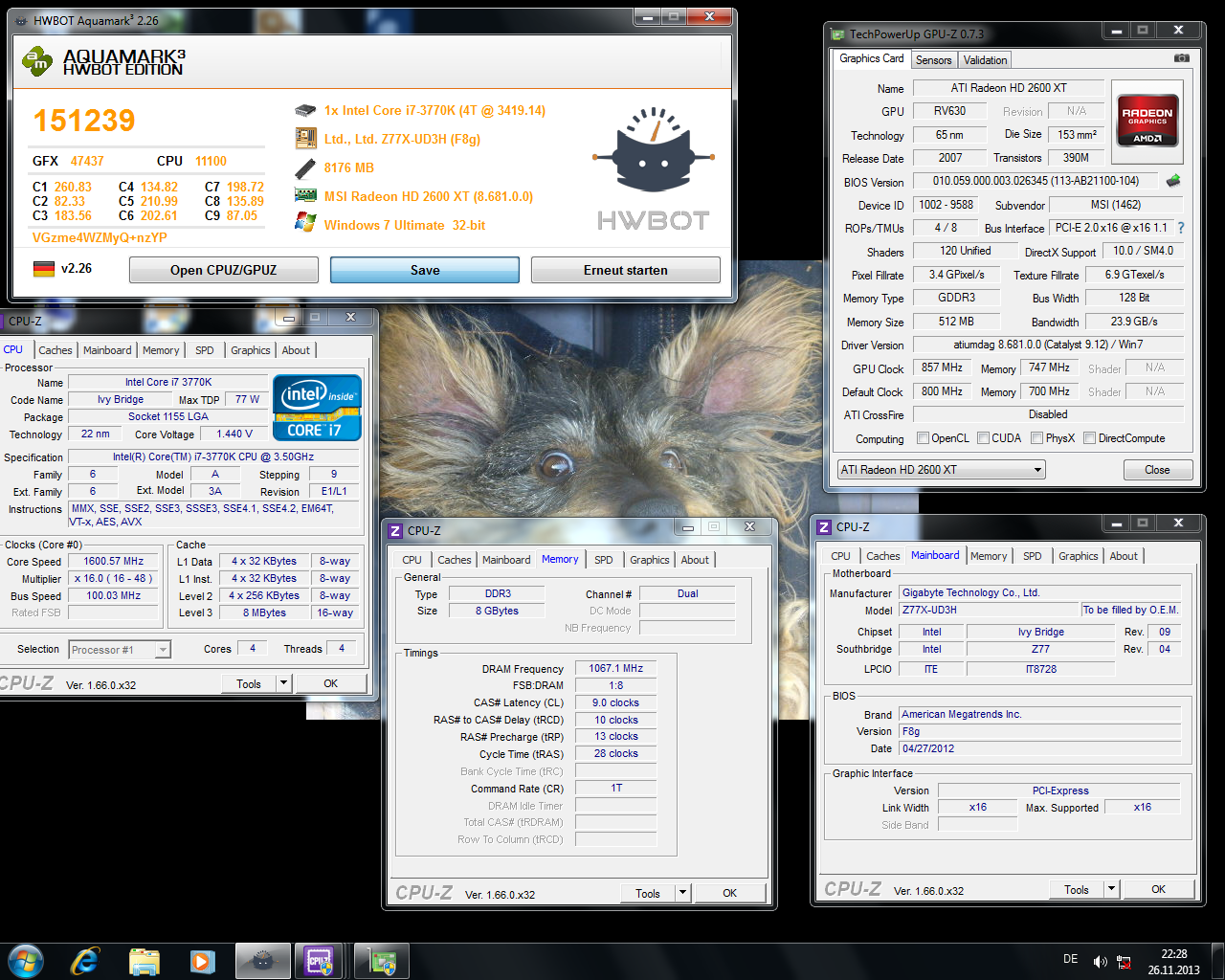Viewport: 1225px width, 980px height.
Task: Click the DRAM Frequency value 1067.1 MHz
Action: pyautogui.click(x=615, y=668)
